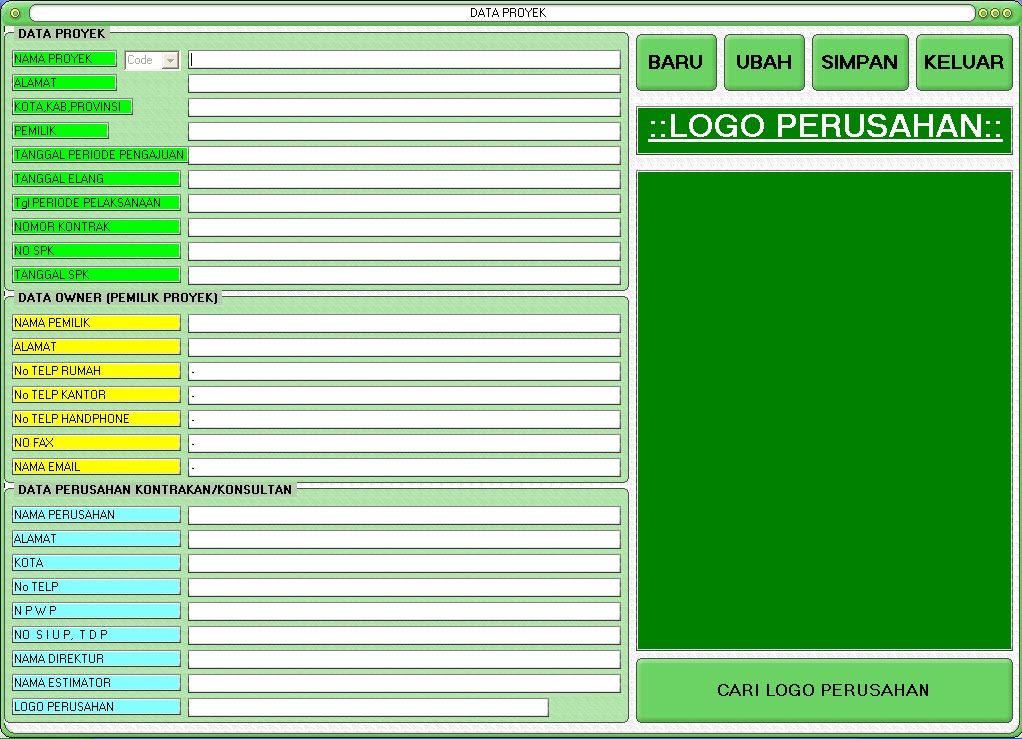
Task: Click the ::LOGO PERUSAHAN:: heading link
Action: tap(825, 126)
